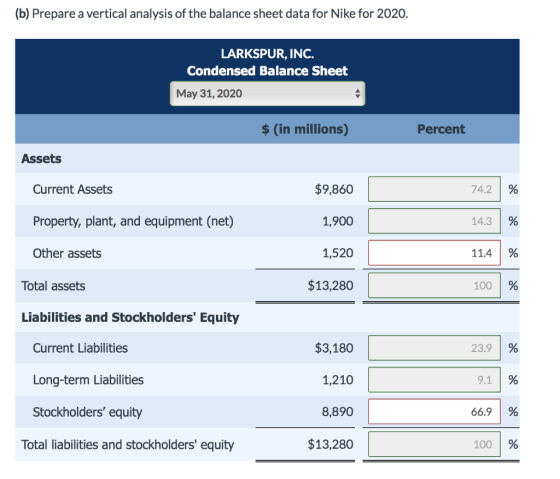Click the Total liabilities and stockholders' equity label

[x=128, y=445]
